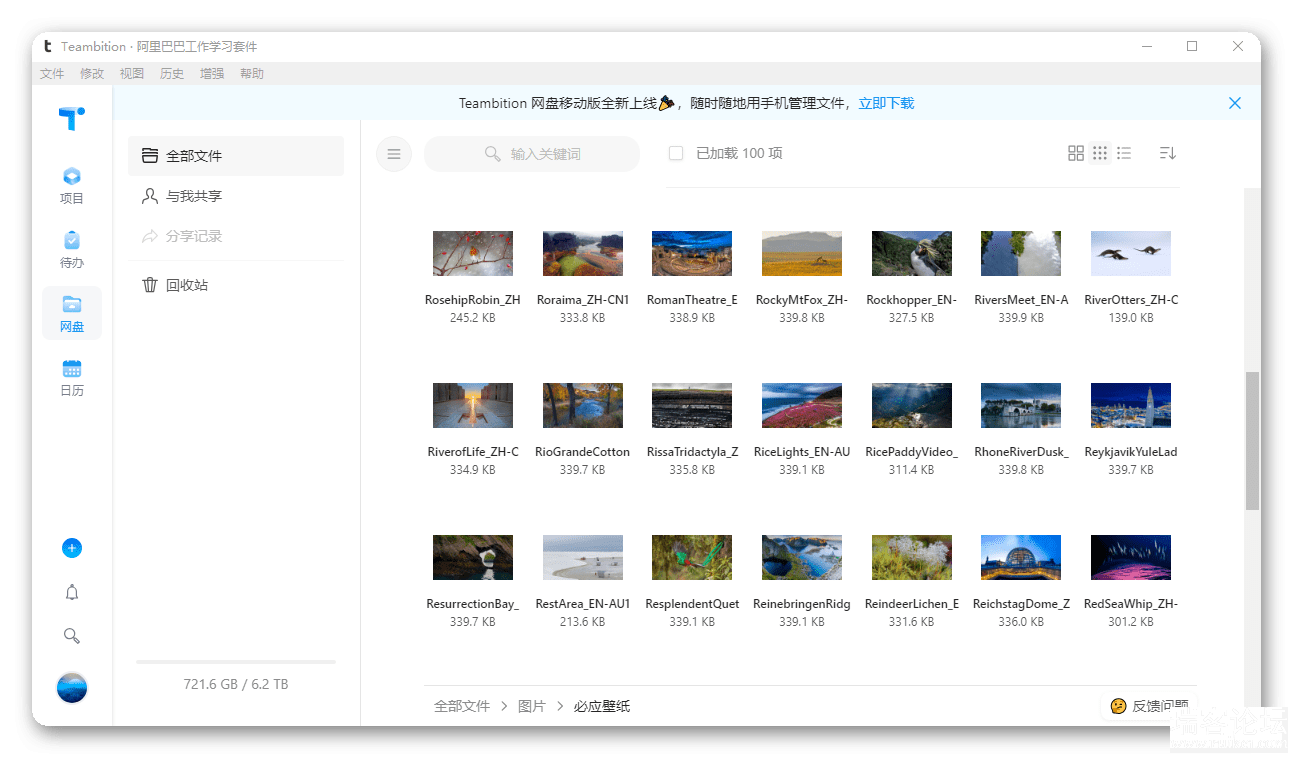The width and height of the screenshot is (1293, 758).
Task: Click the 立即下载 download link
Action: click(x=886, y=103)
